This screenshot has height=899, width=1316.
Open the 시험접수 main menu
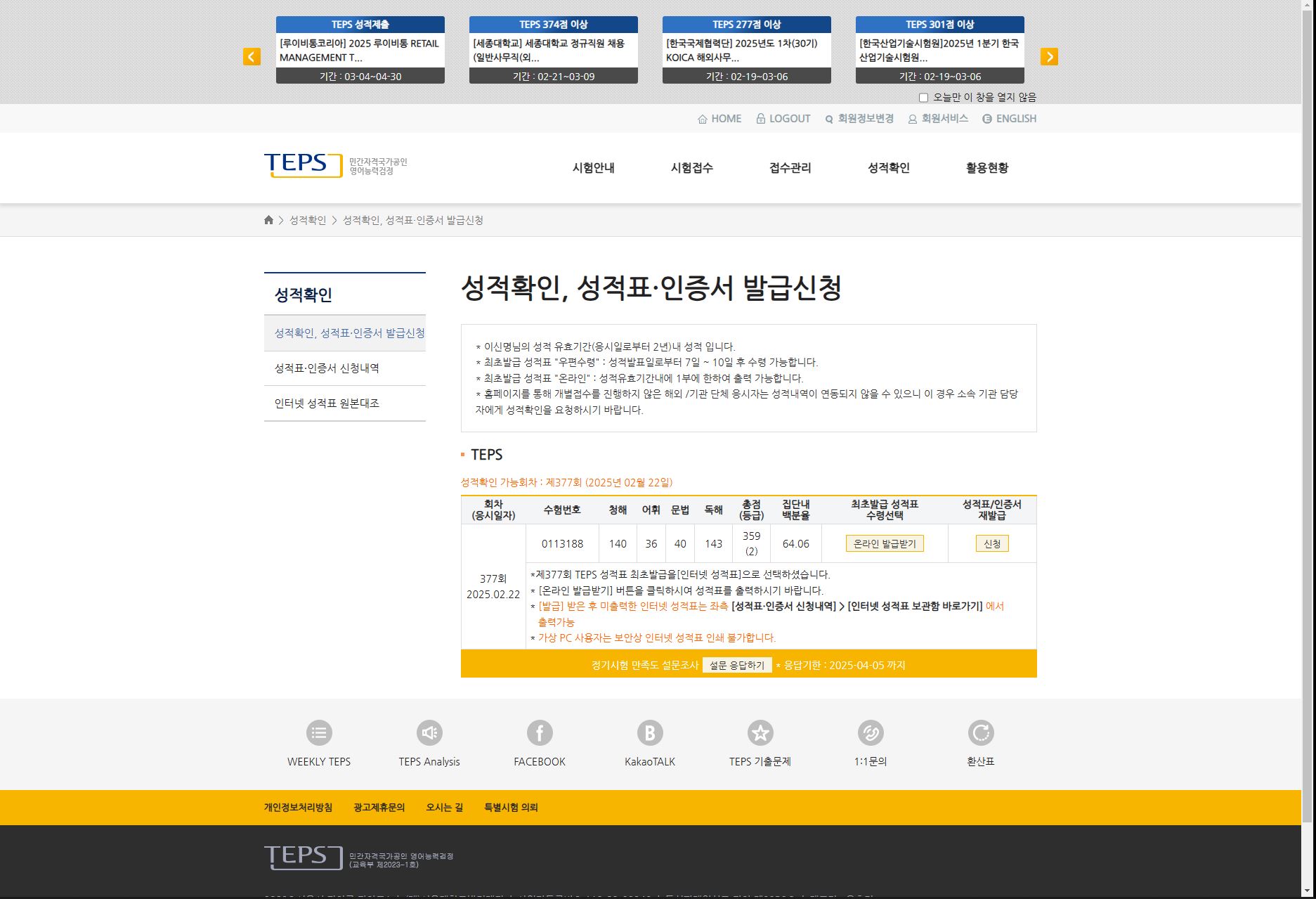point(691,168)
